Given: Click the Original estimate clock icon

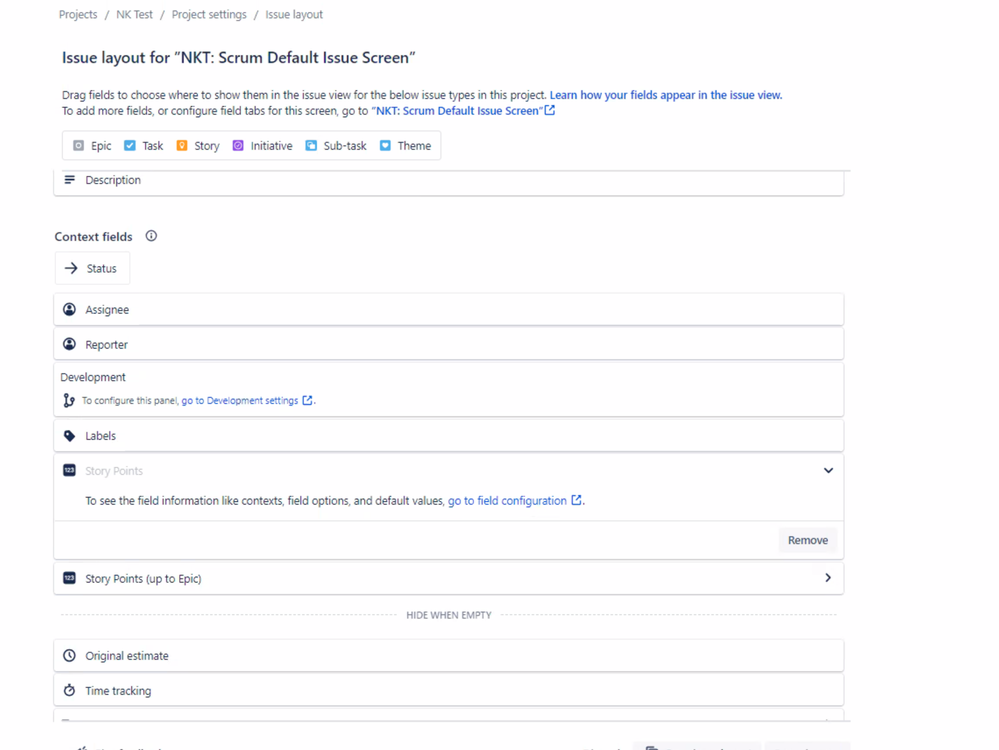Looking at the screenshot, I should click(x=69, y=656).
